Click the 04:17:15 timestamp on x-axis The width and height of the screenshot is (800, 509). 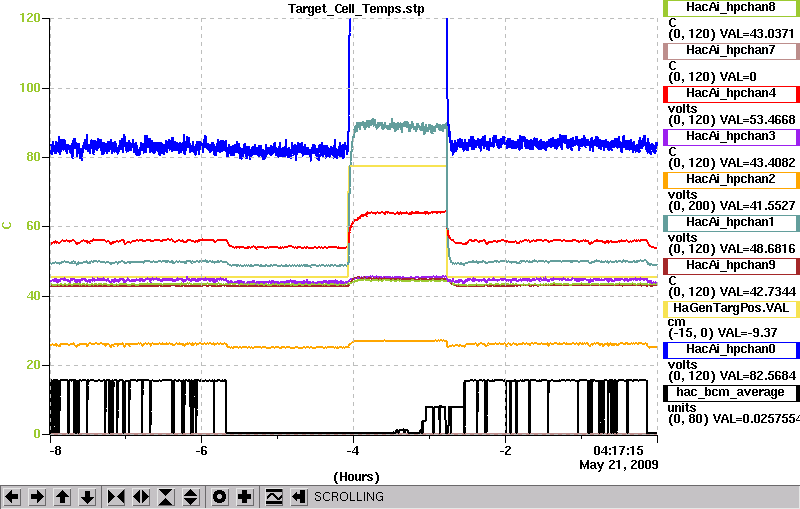click(x=618, y=451)
